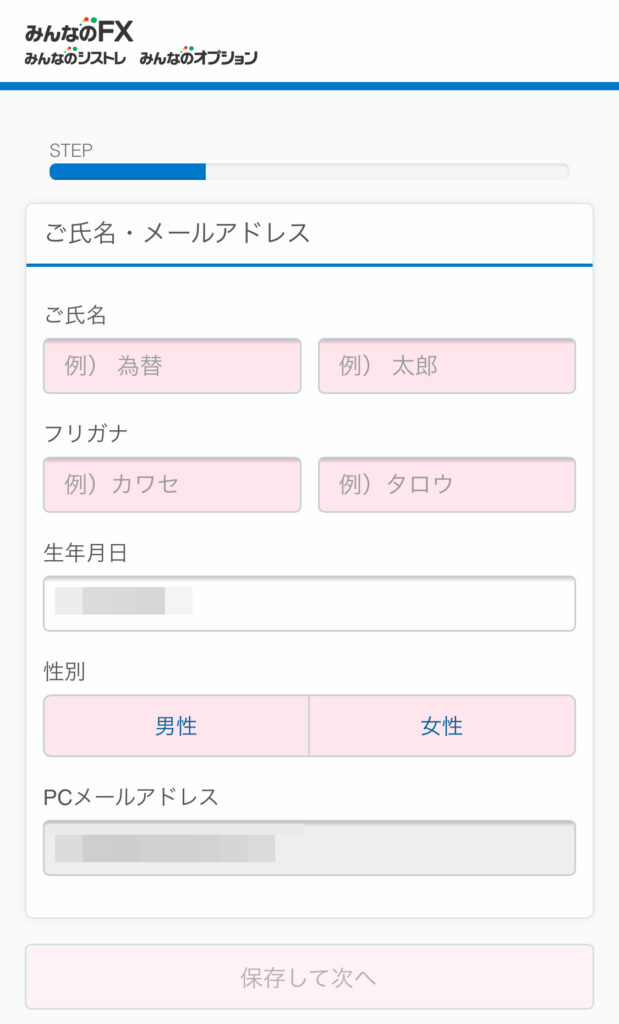Click the フリガナ label
The height and width of the screenshot is (1024, 619).
(x=86, y=434)
